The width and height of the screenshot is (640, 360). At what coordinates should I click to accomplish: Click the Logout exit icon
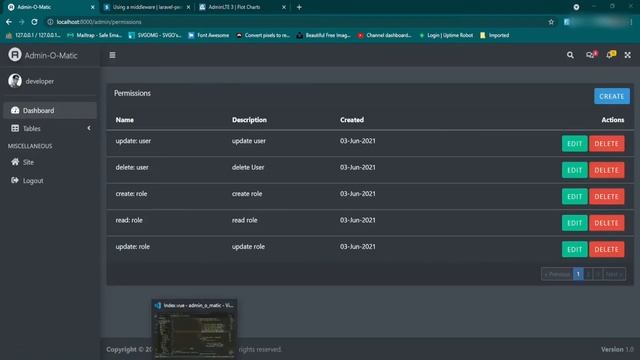15,180
